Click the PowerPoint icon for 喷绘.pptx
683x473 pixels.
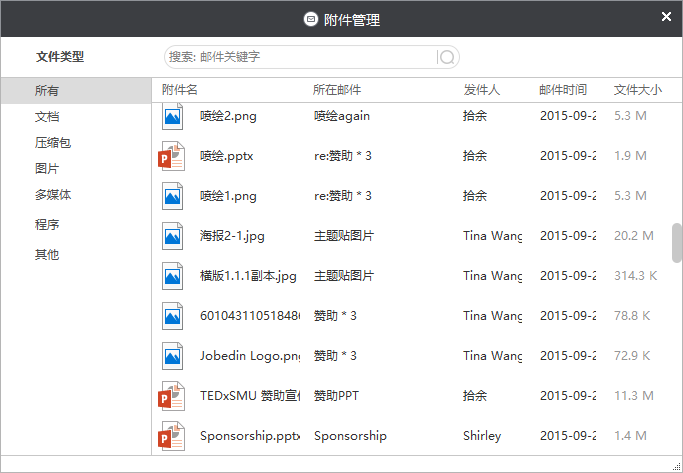click(172, 156)
